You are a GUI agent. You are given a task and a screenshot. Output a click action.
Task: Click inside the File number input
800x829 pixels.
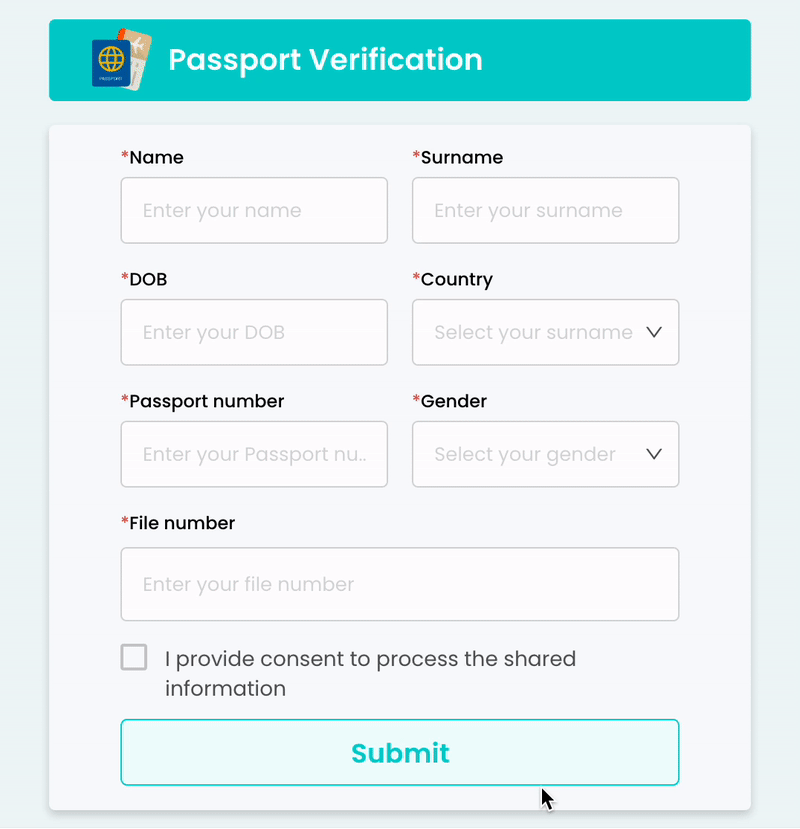[399, 585]
